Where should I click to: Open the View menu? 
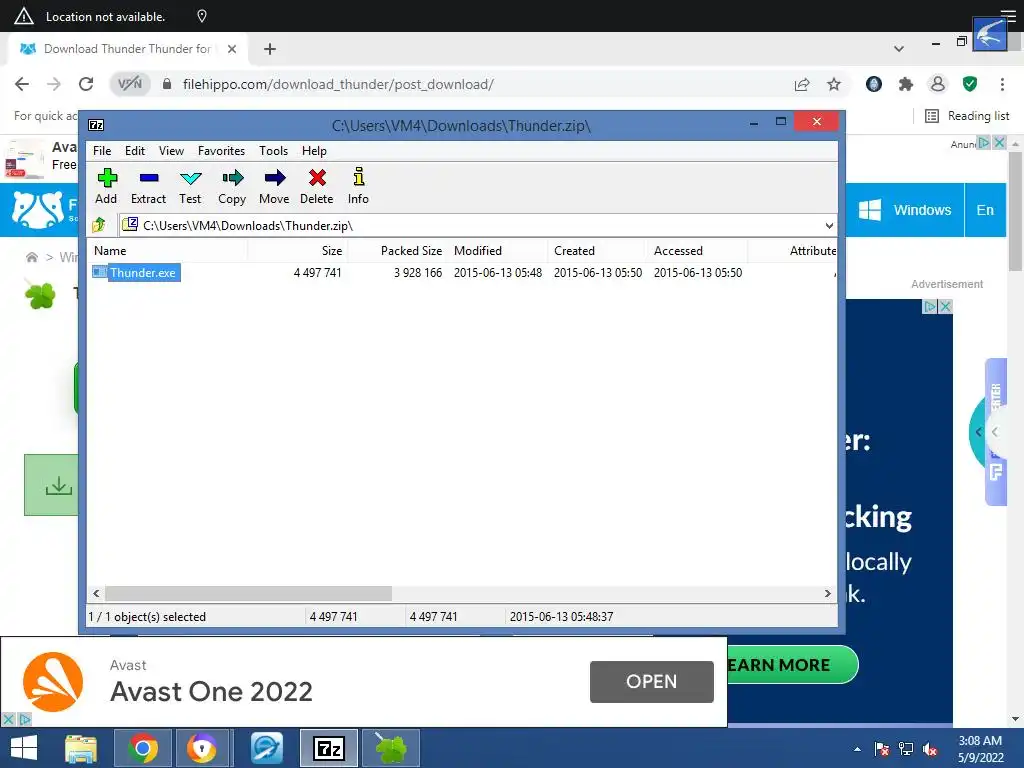click(x=171, y=151)
